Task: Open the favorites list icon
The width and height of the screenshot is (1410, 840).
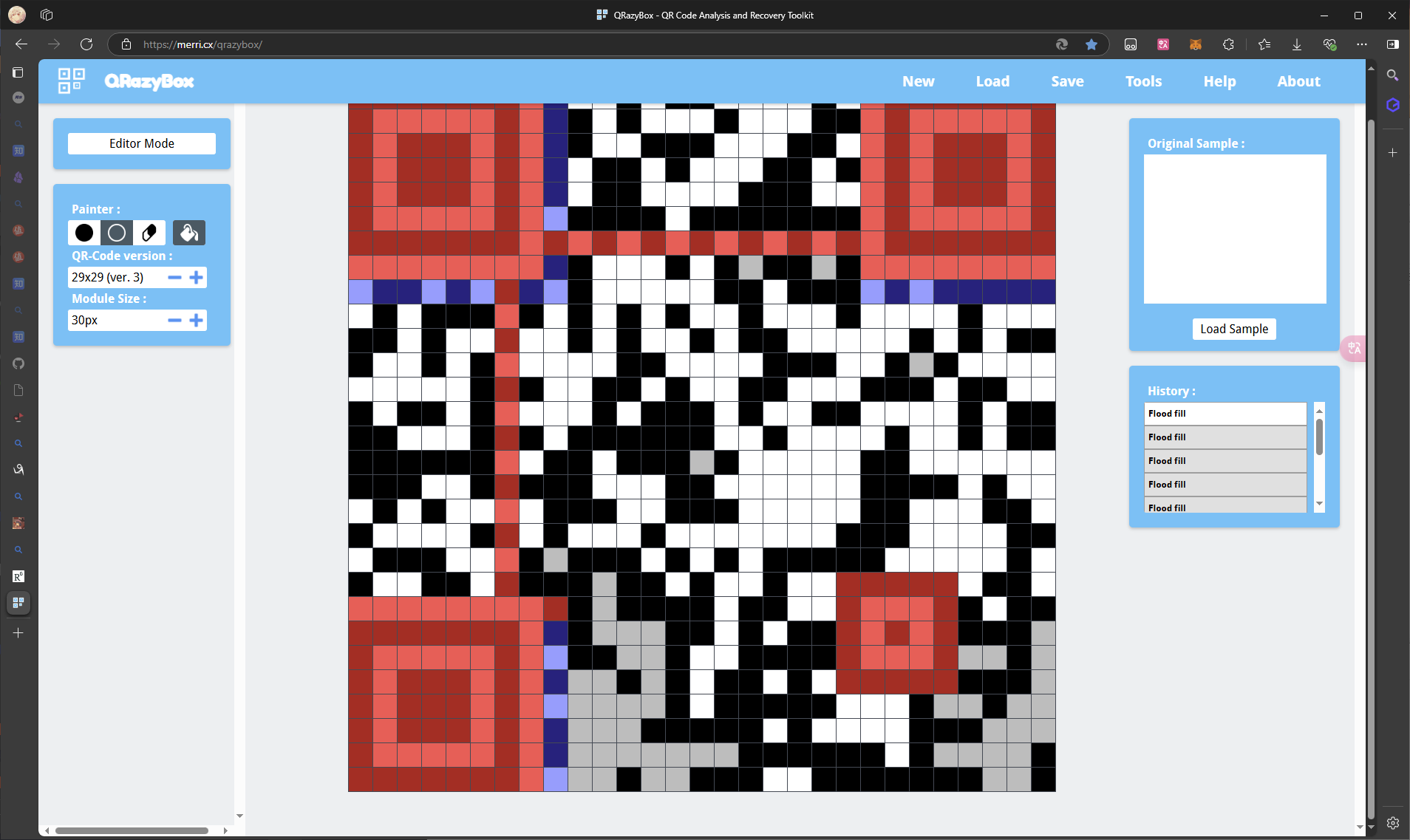Action: tap(1264, 44)
